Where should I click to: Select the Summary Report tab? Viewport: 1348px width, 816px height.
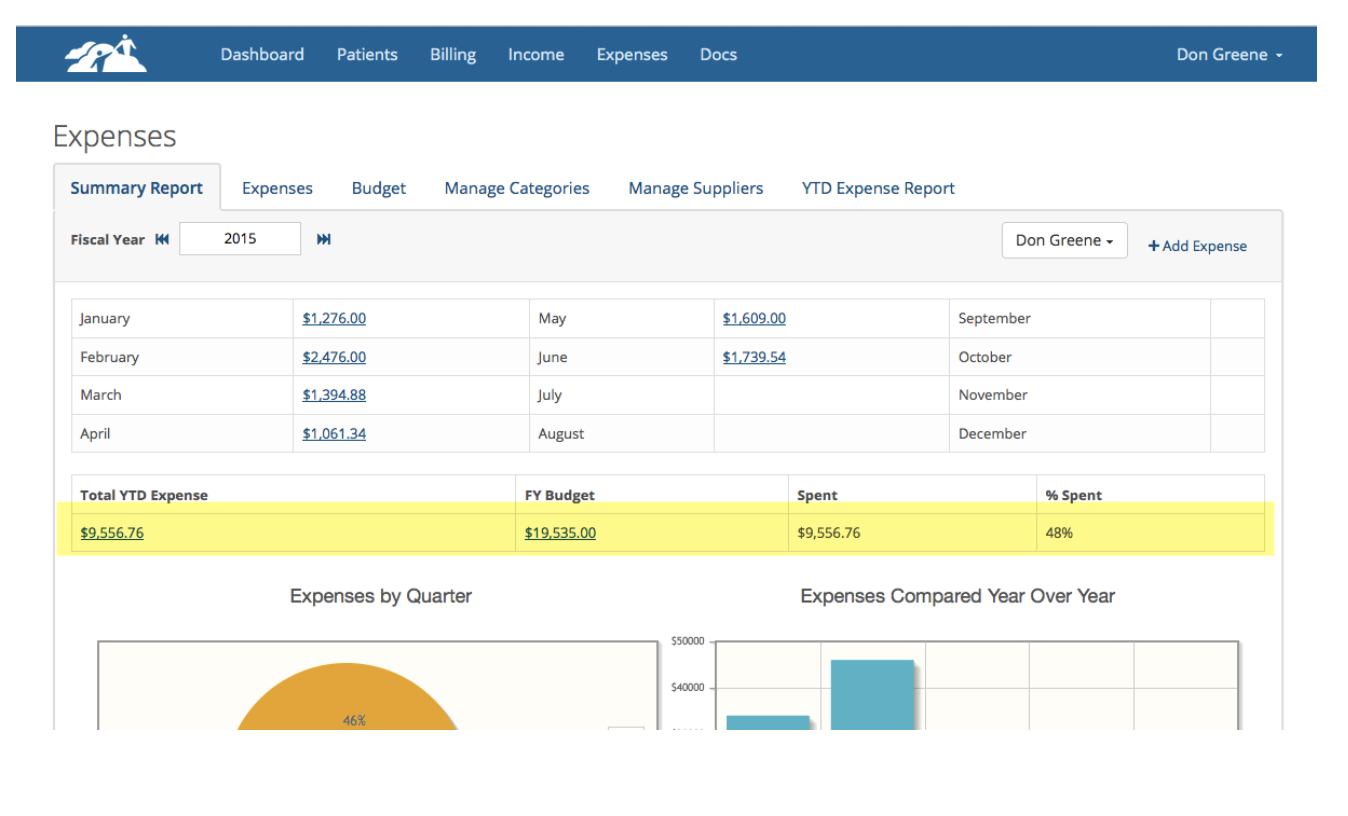tap(137, 188)
